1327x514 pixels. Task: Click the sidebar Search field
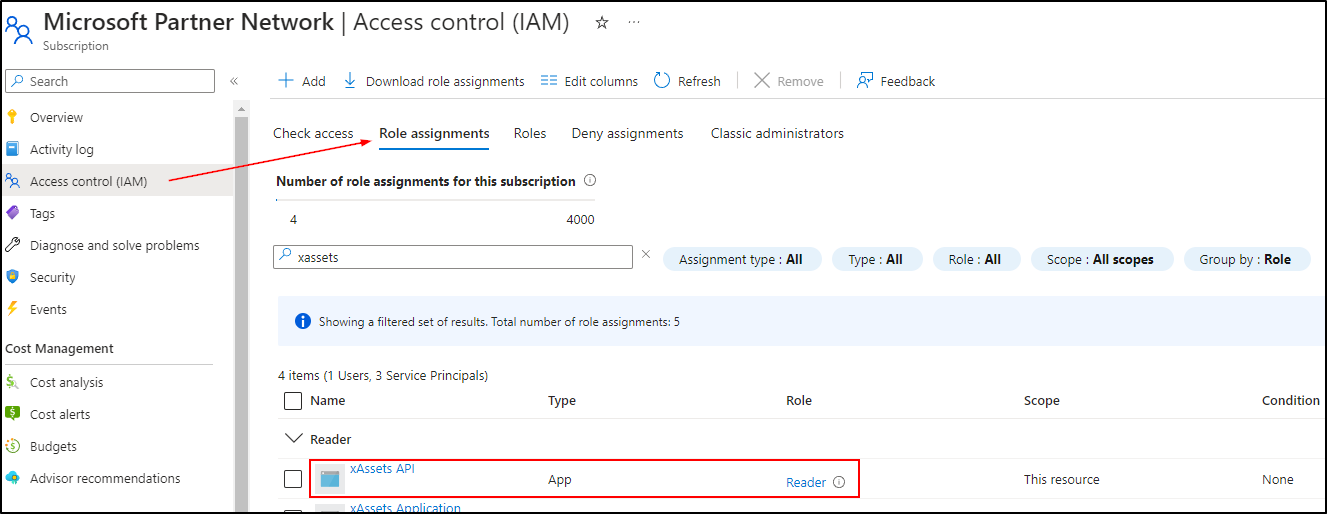pos(110,81)
